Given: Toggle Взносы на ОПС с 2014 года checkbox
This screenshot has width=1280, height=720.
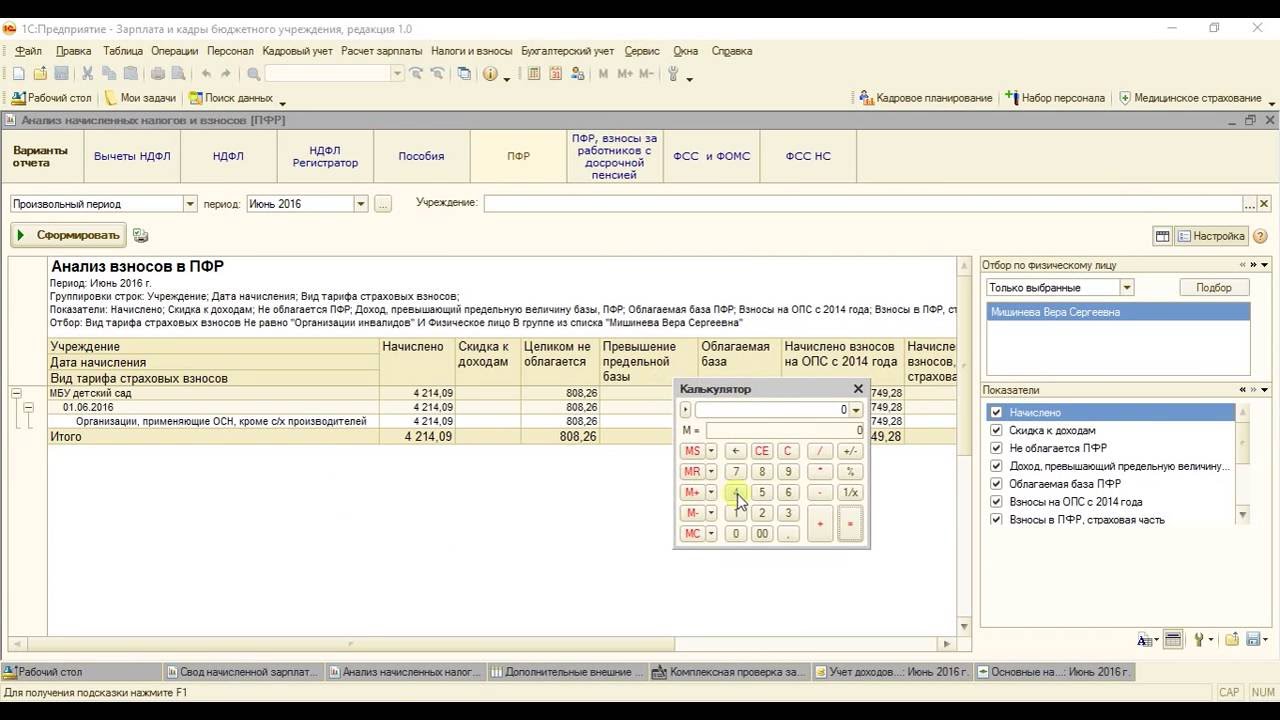Looking at the screenshot, I should pos(996,502).
